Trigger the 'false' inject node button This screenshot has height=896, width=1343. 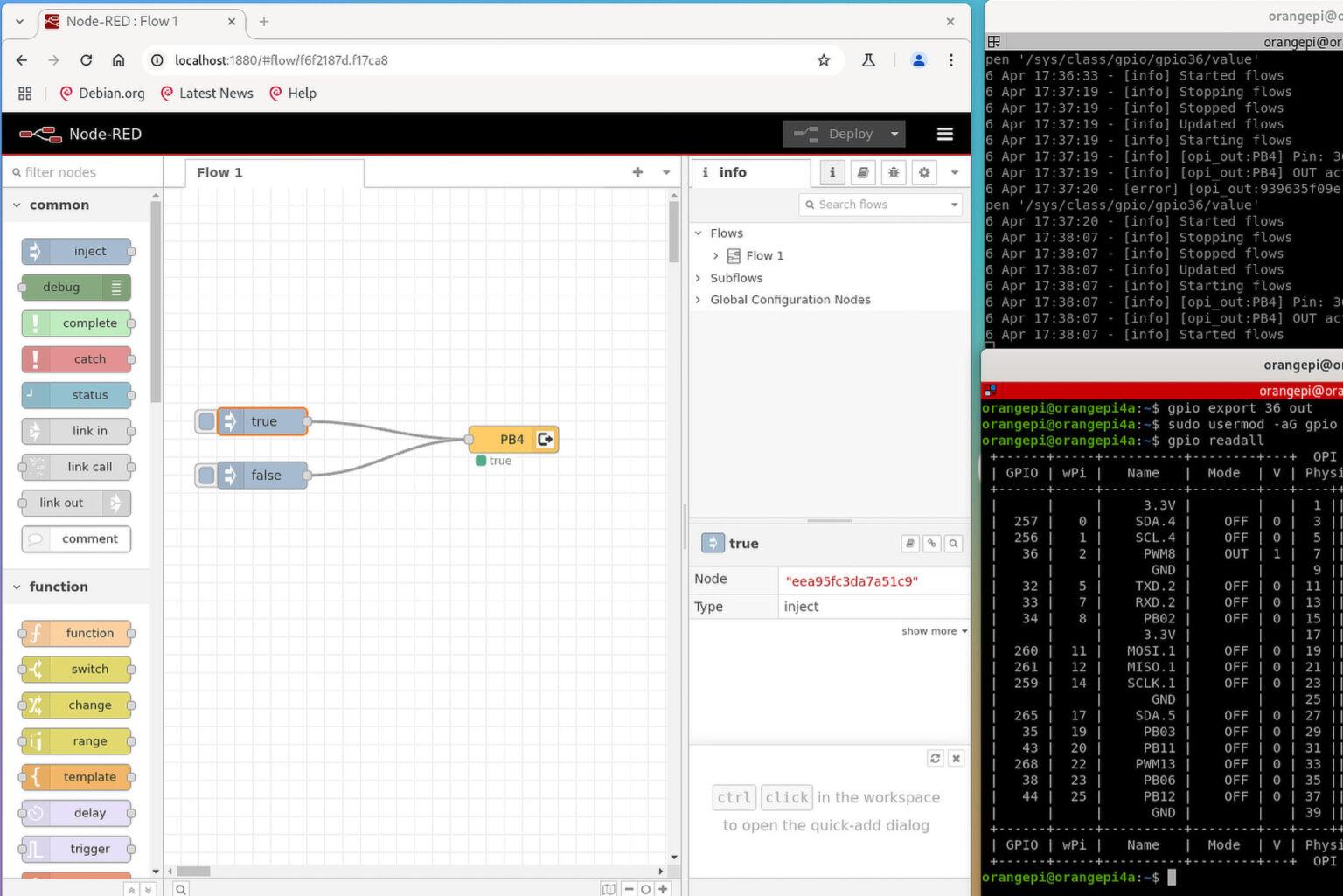click(206, 476)
